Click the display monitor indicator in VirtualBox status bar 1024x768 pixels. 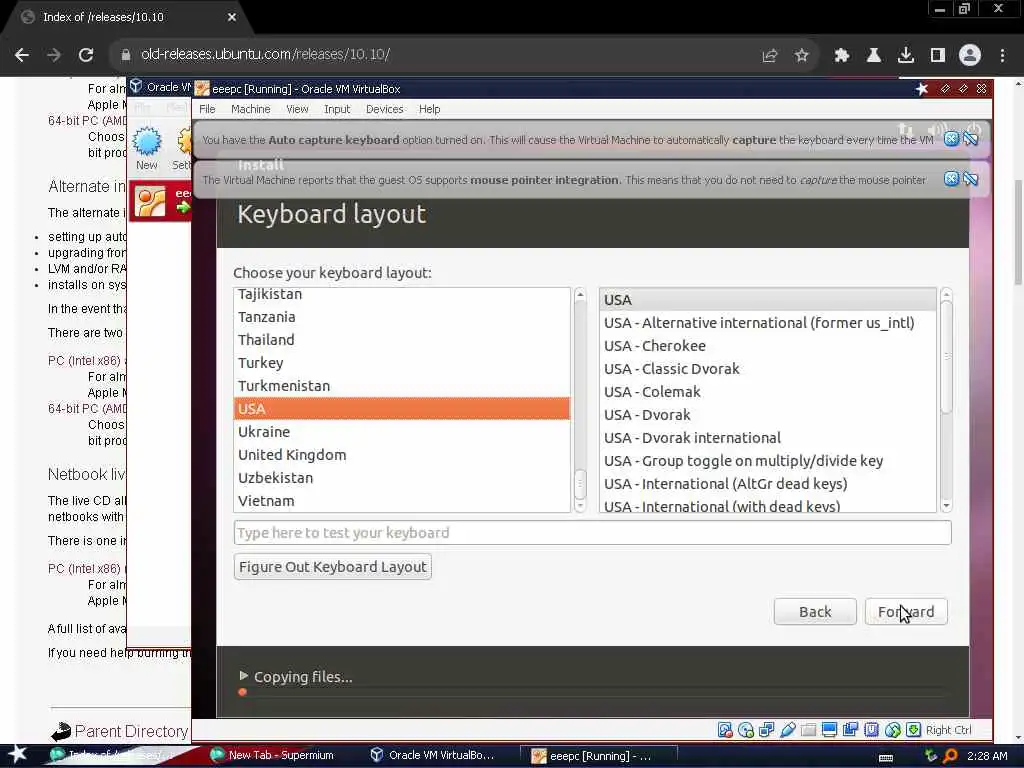click(x=829, y=729)
